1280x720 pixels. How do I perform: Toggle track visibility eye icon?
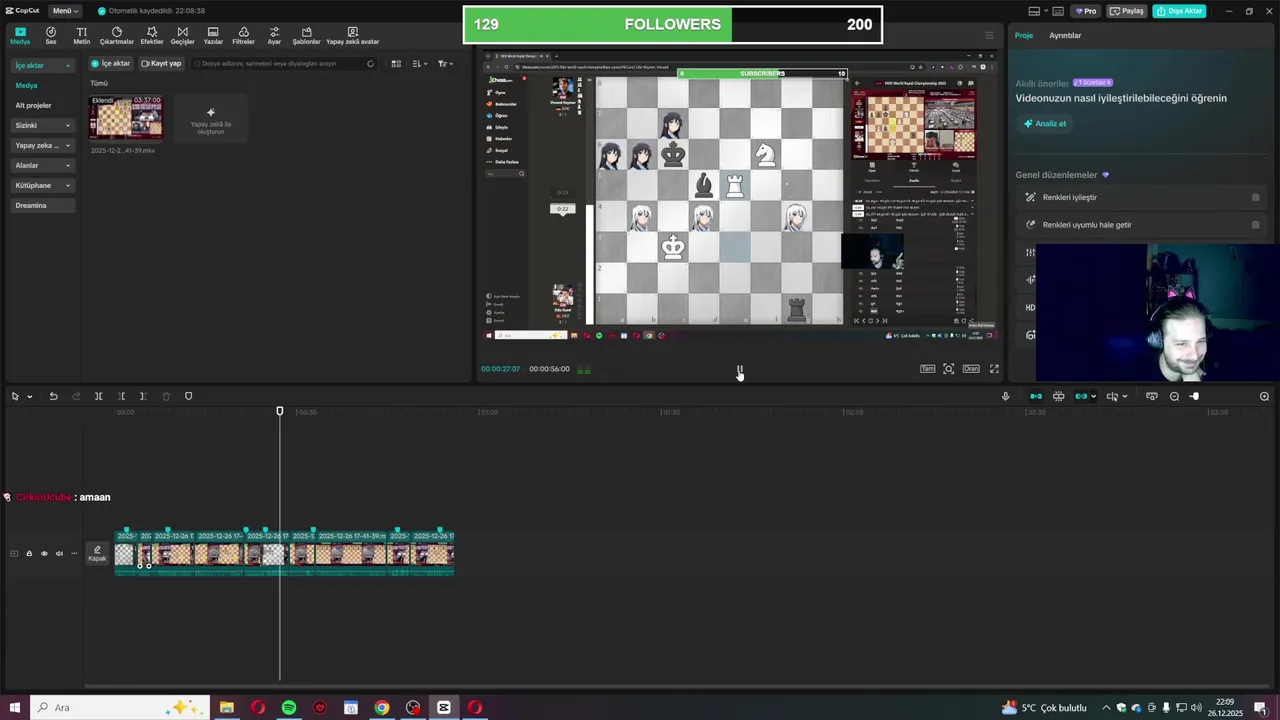[43, 553]
